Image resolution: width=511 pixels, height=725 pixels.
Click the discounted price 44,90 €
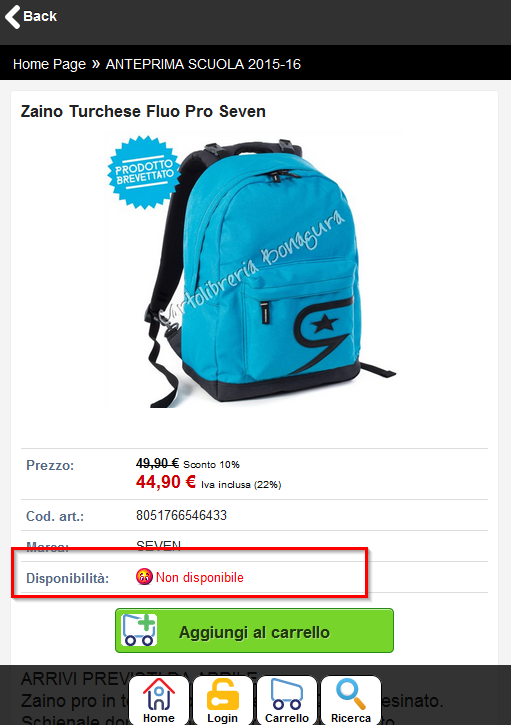[x=166, y=482]
